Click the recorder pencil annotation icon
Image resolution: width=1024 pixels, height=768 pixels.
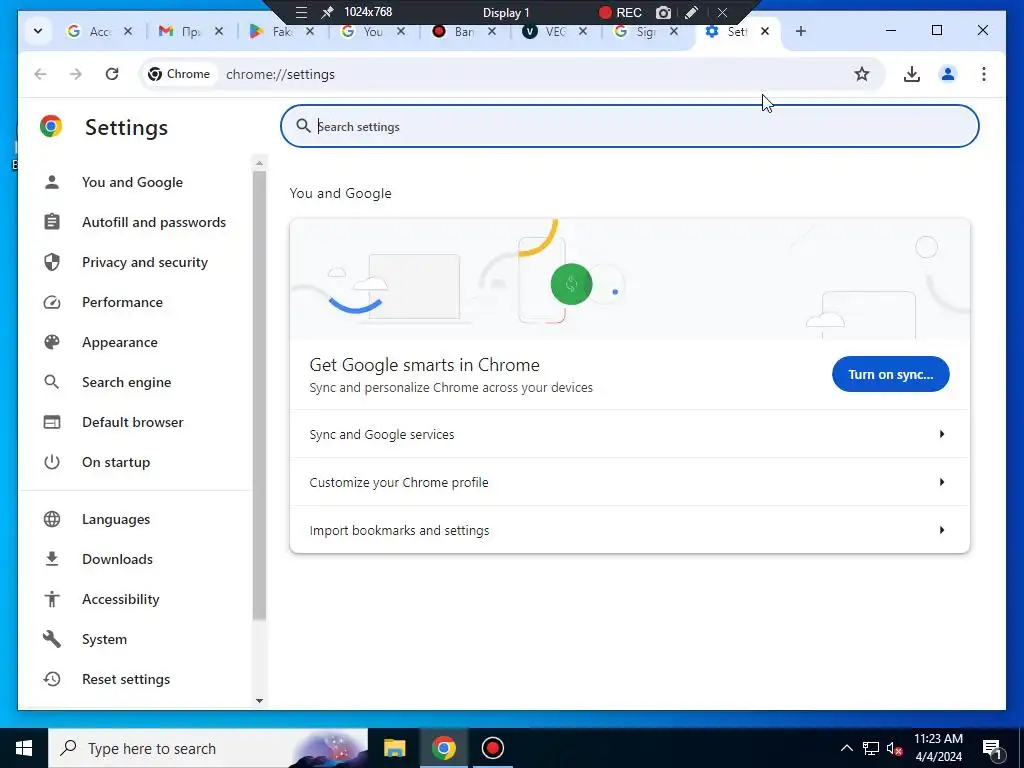691,12
